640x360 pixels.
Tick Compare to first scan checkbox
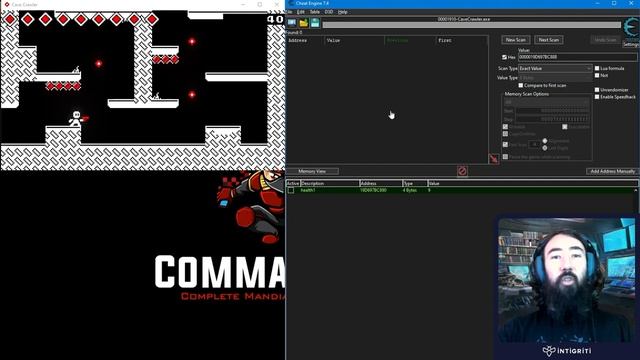point(520,85)
